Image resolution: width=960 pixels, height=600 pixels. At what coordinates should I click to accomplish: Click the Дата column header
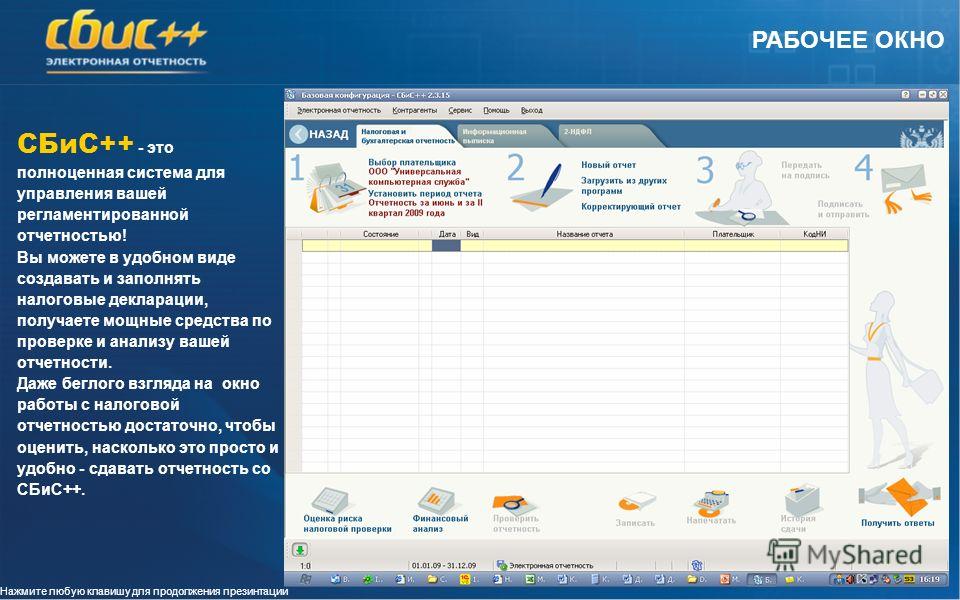point(447,234)
